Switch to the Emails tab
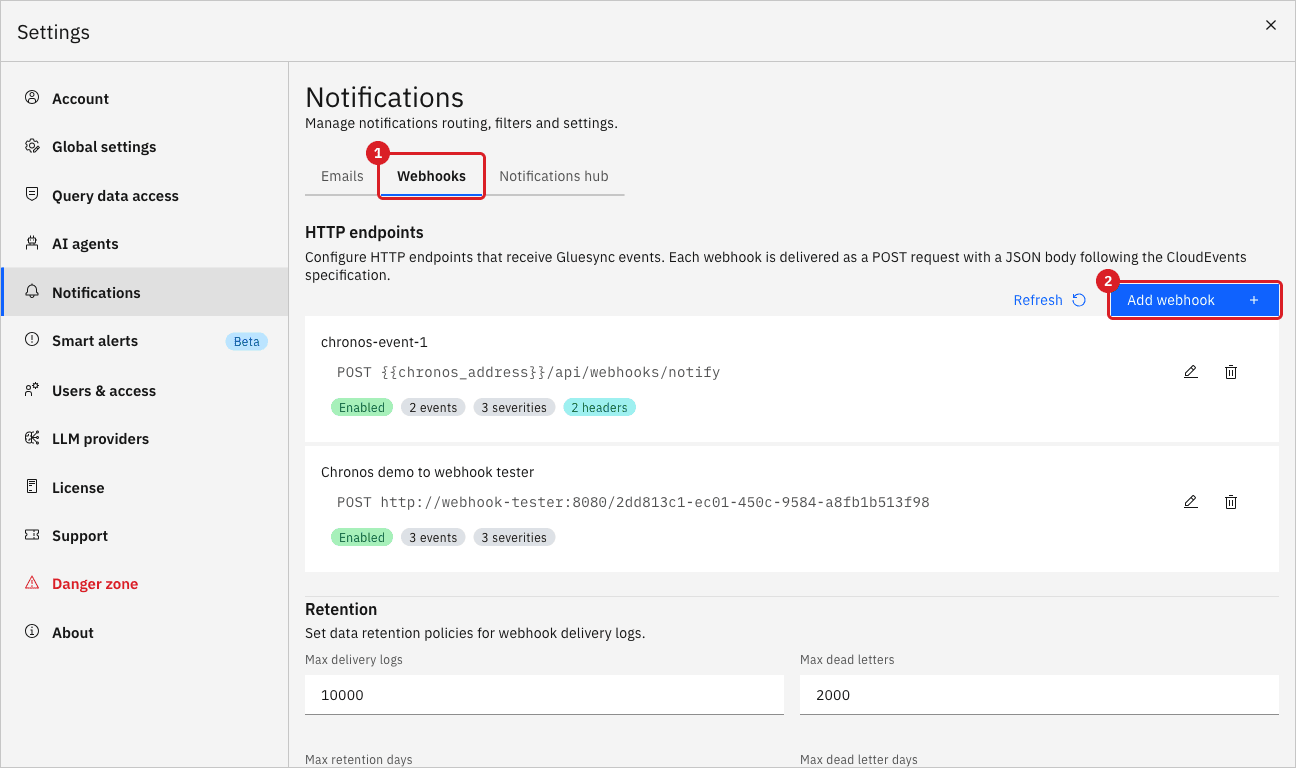 click(x=342, y=176)
